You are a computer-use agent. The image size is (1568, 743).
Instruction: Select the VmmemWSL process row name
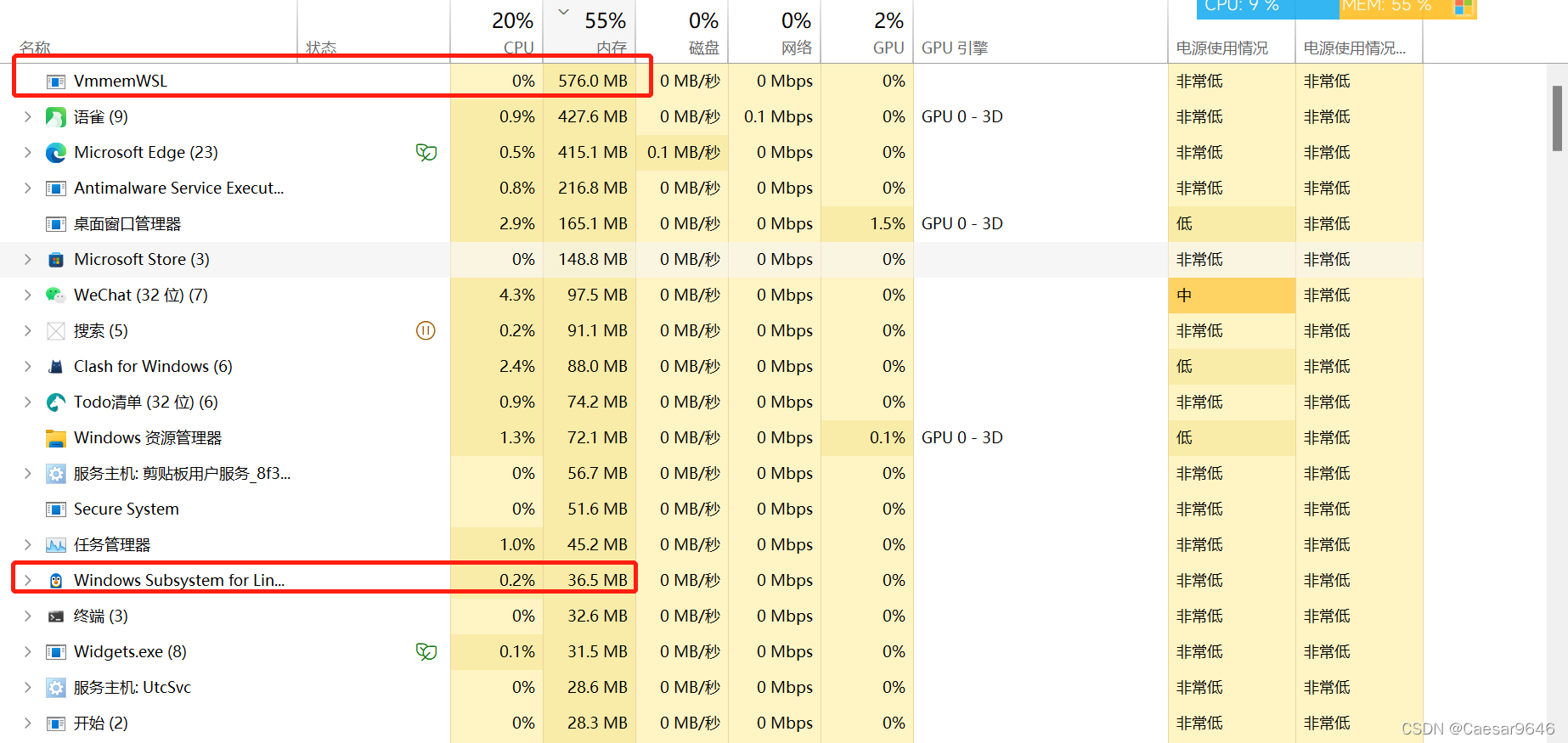[121, 81]
